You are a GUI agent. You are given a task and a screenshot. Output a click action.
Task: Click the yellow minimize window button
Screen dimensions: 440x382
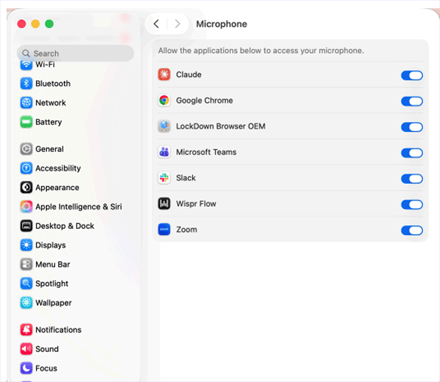click(x=35, y=24)
